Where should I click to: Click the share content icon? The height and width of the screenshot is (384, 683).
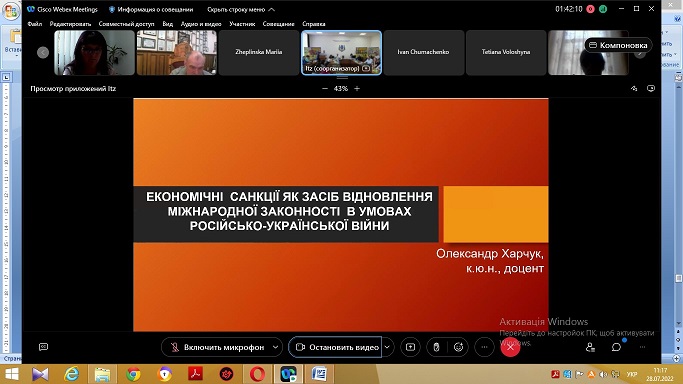tap(410, 347)
